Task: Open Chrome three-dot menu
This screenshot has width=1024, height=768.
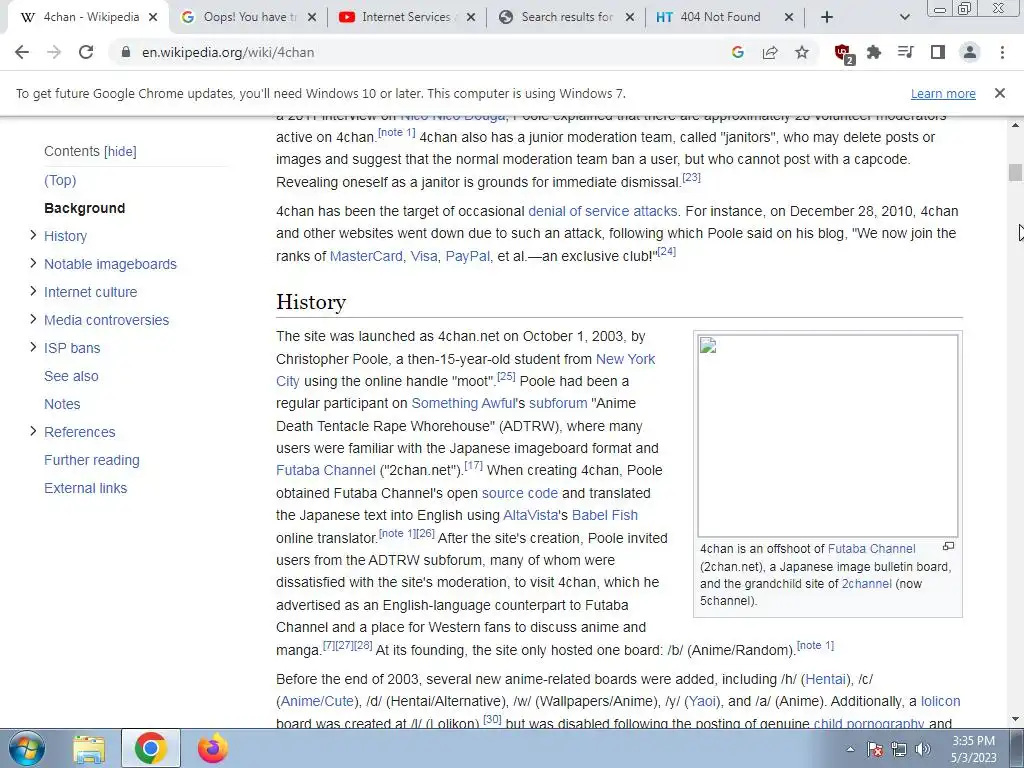Action: pyautogui.click(x=1002, y=52)
